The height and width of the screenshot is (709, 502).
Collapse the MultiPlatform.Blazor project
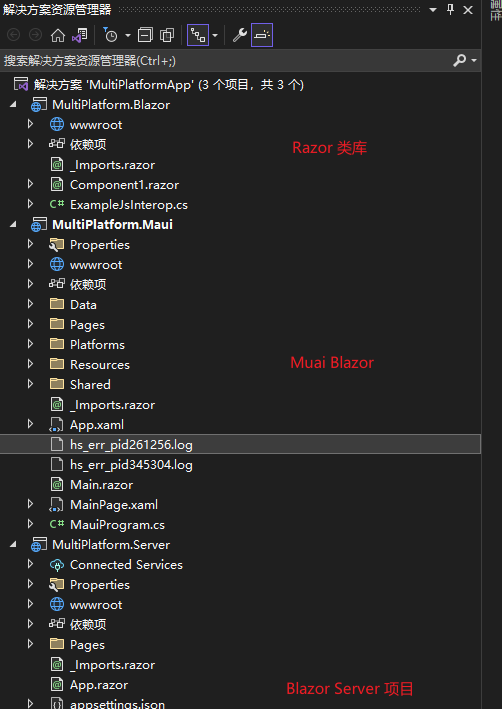point(13,104)
